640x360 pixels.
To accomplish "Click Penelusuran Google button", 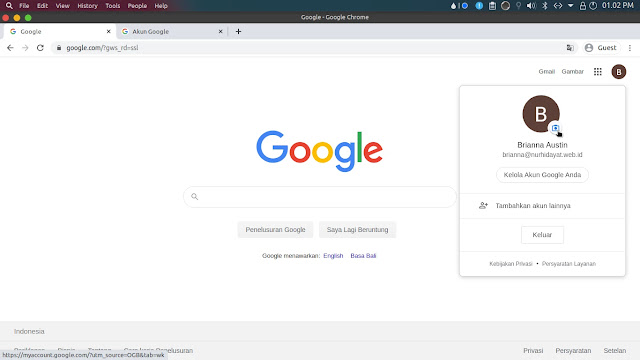I will [275, 230].
